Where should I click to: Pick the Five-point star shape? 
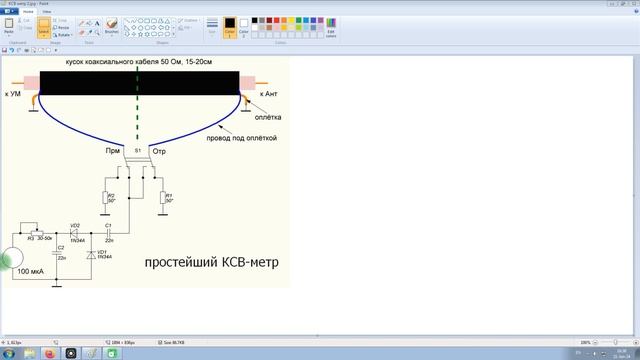tap(140, 35)
